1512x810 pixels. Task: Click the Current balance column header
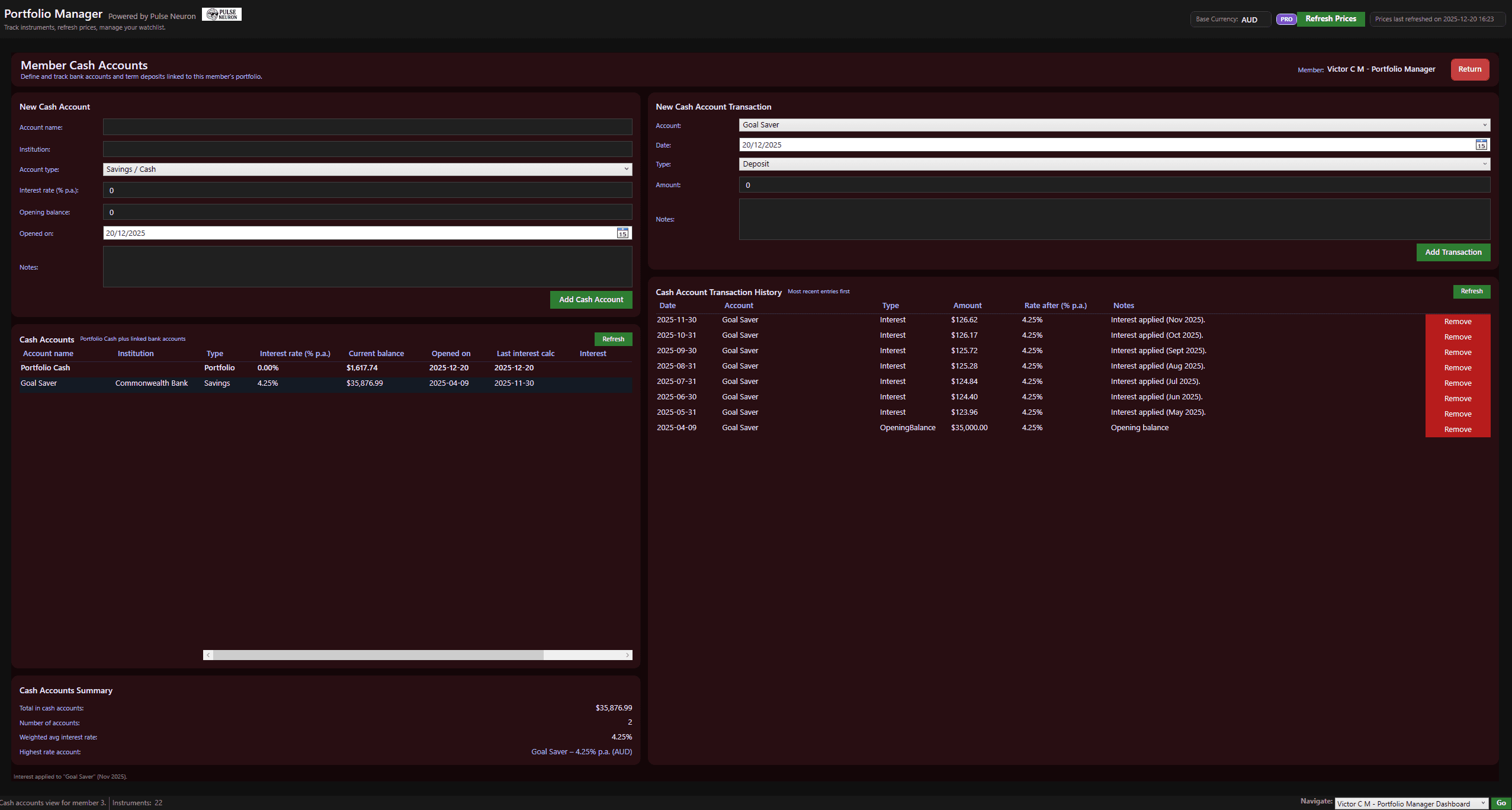[x=376, y=354]
